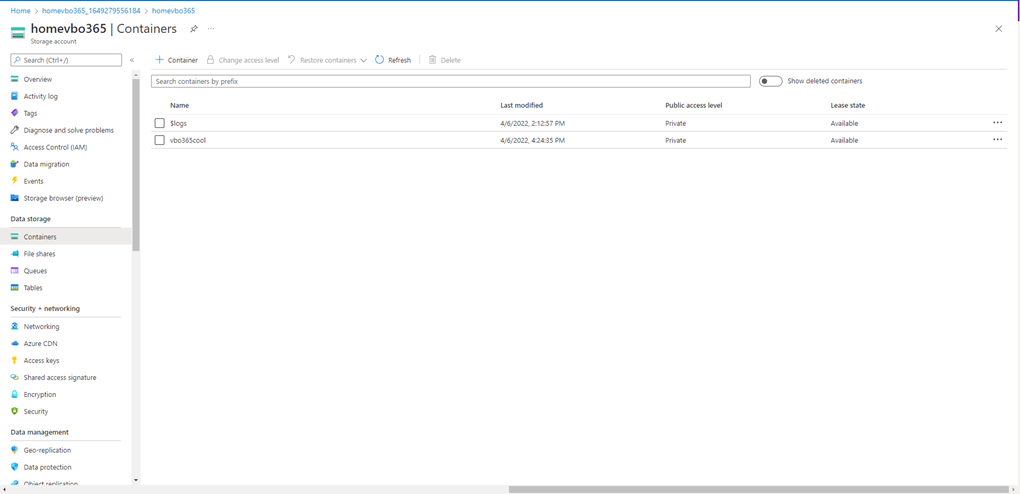1020x494 pixels.
Task: Click the horizontal scrollbar thumb at bottom
Action: tap(760, 489)
